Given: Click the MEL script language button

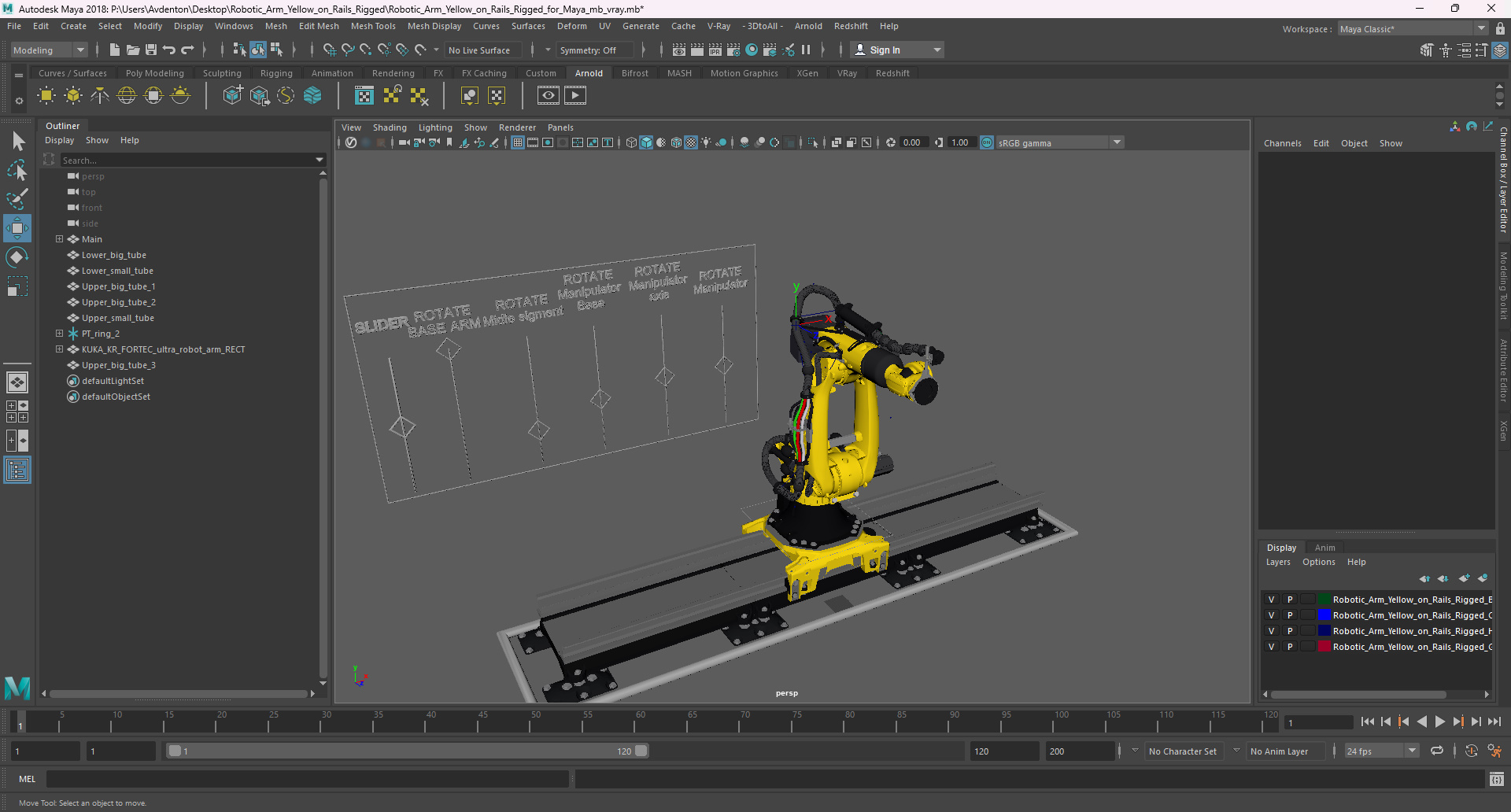Looking at the screenshot, I should pyautogui.click(x=28, y=779).
